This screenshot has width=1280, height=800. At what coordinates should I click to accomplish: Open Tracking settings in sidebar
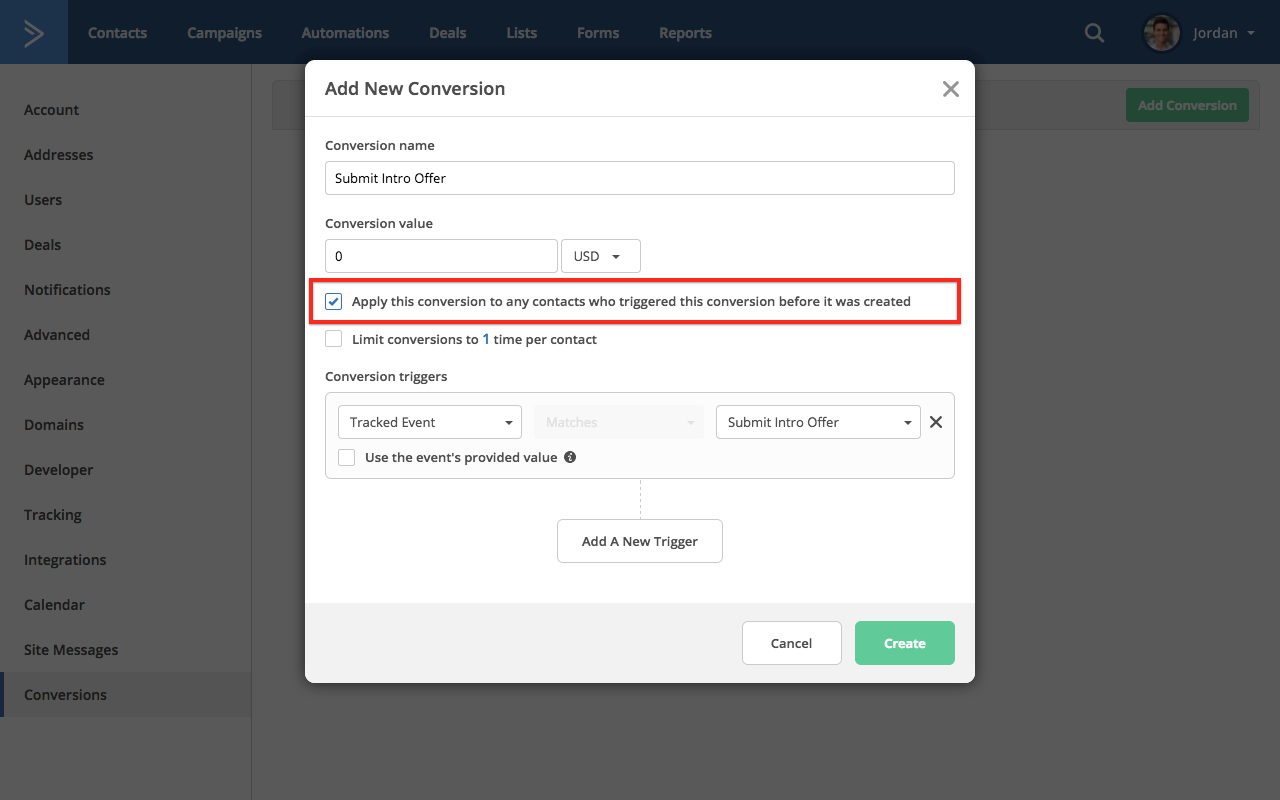tap(53, 515)
